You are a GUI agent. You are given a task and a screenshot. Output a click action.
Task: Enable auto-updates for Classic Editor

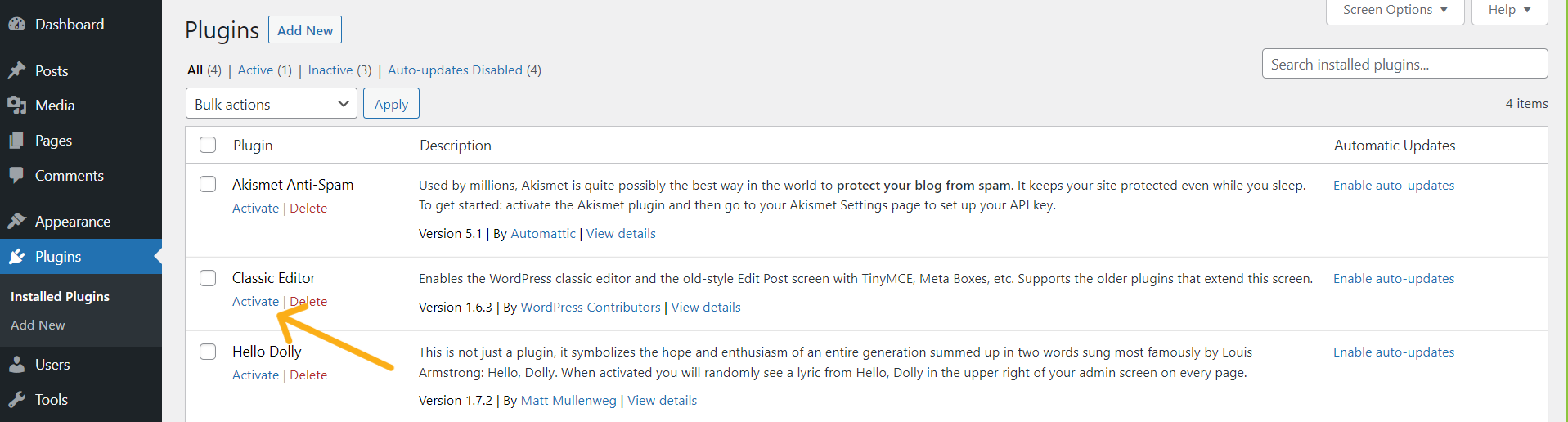tap(1394, 279)
